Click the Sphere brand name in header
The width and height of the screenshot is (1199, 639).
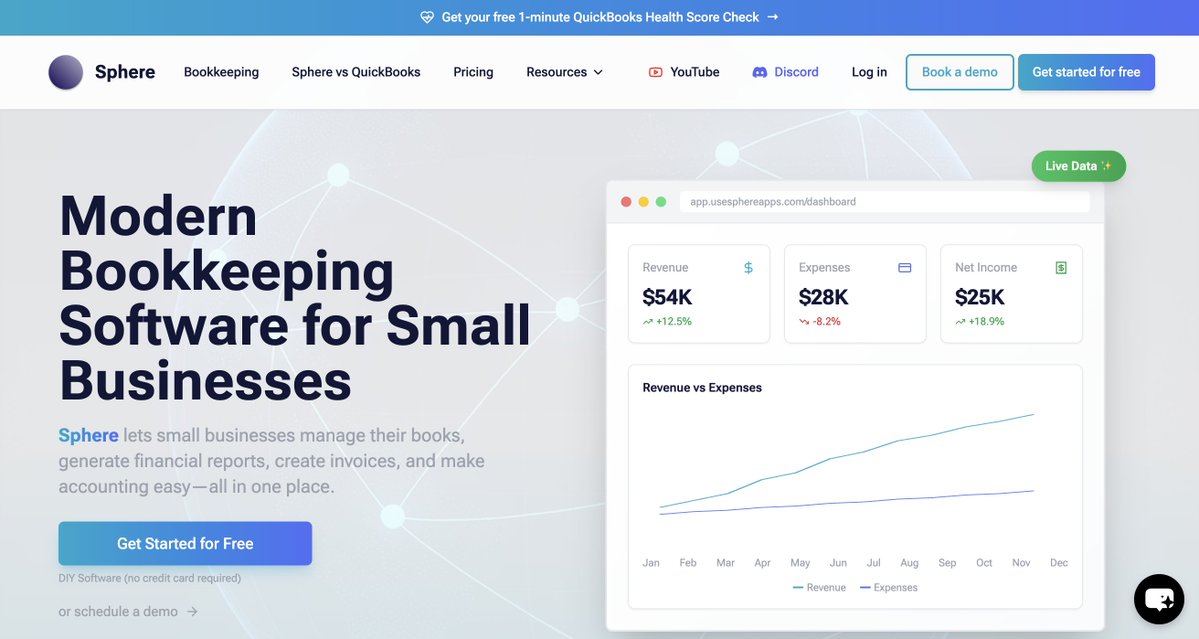125,72
